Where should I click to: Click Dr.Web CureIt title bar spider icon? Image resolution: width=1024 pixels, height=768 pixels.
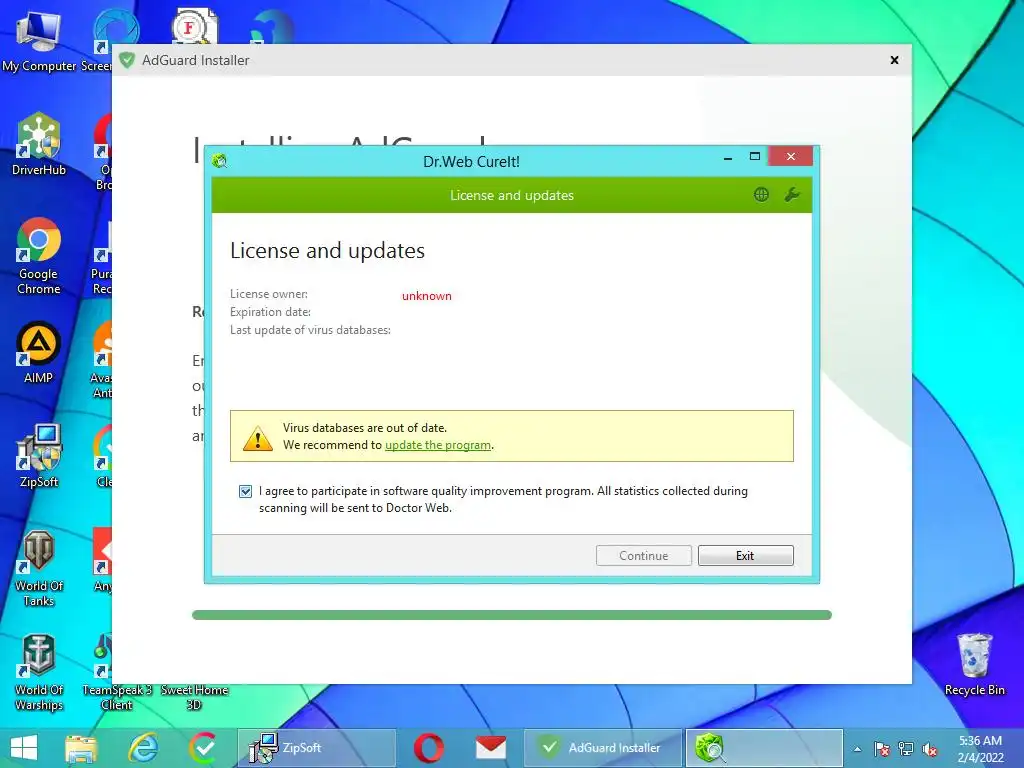tap(219, 161)
